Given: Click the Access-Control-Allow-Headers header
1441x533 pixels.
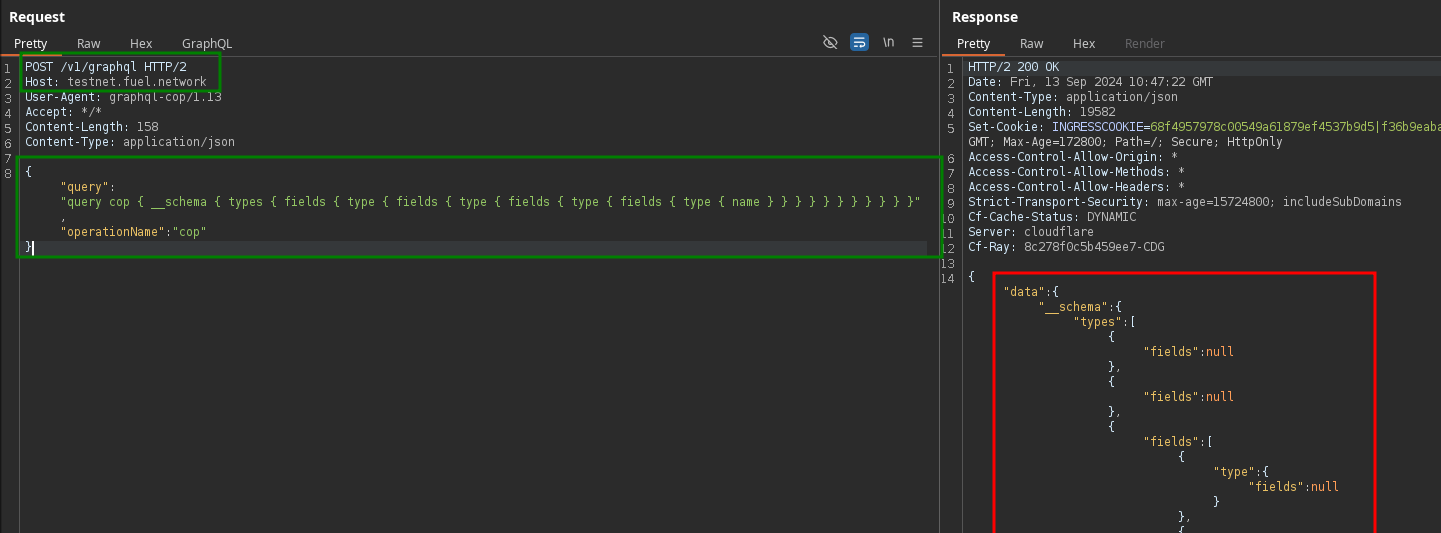Looking at the screenshot, I should tap(1076, 187).
